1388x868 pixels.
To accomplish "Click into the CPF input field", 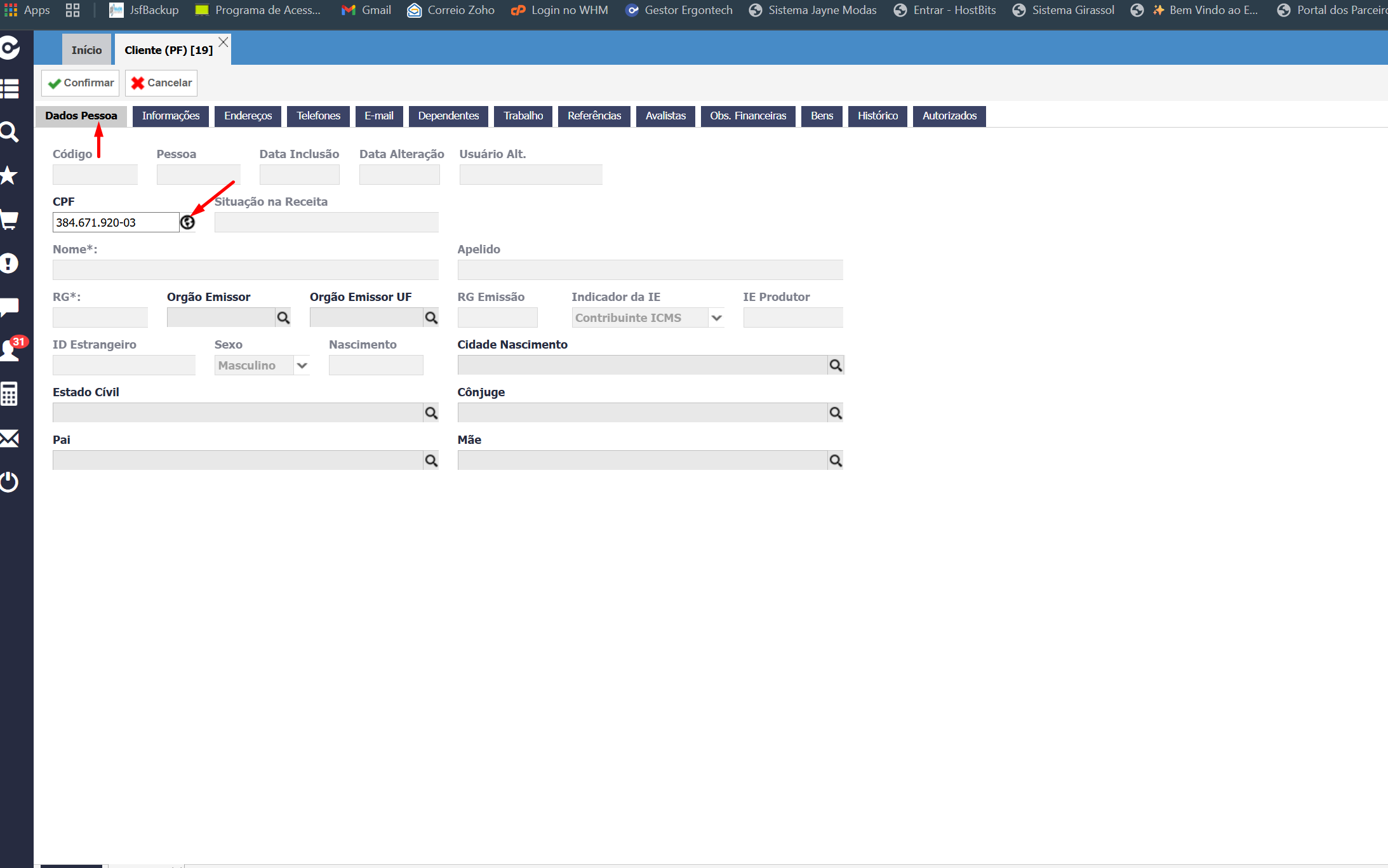I will pos(116,222).
